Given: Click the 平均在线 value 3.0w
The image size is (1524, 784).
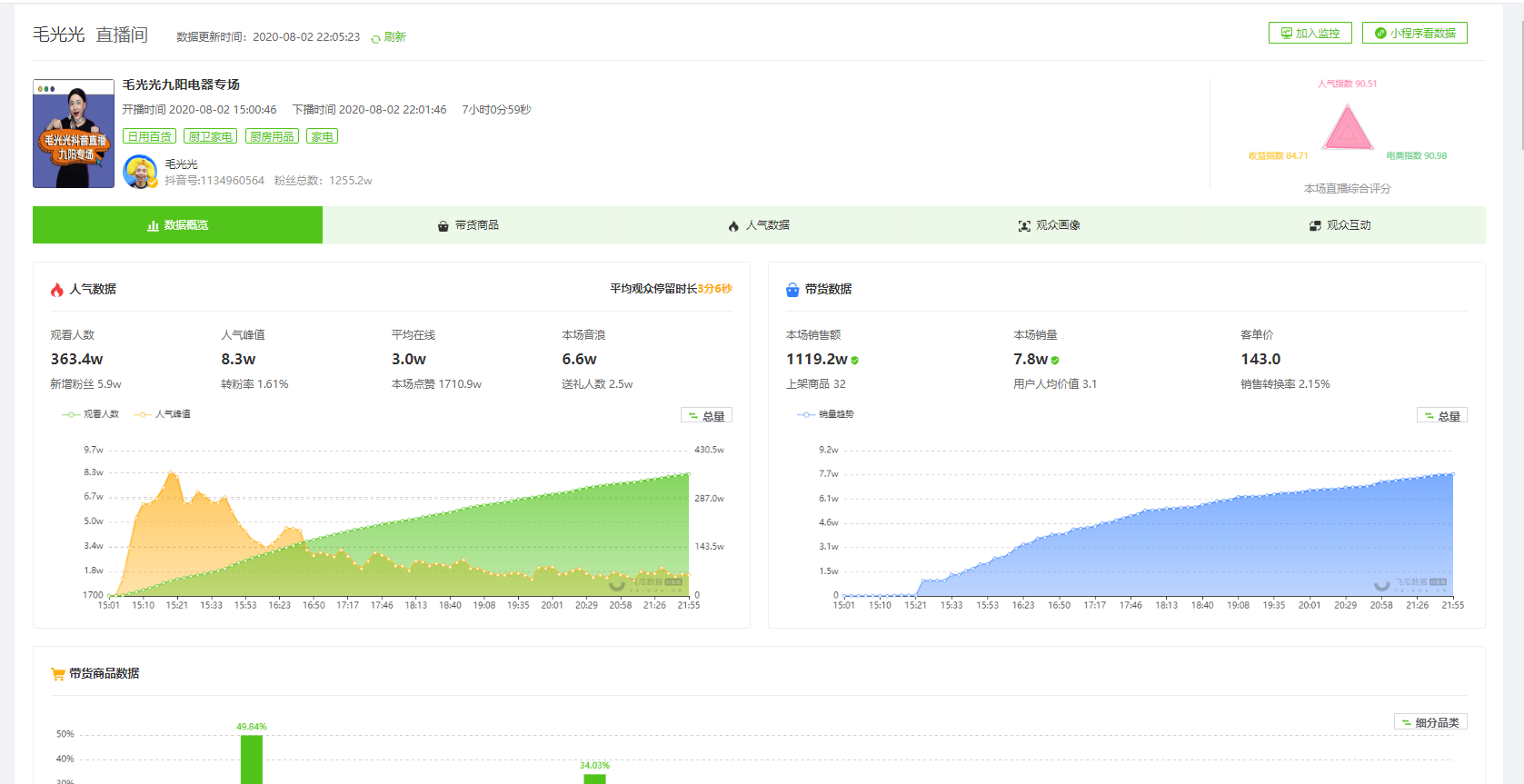Looking at the screenshot, I should tap(409, 360).
